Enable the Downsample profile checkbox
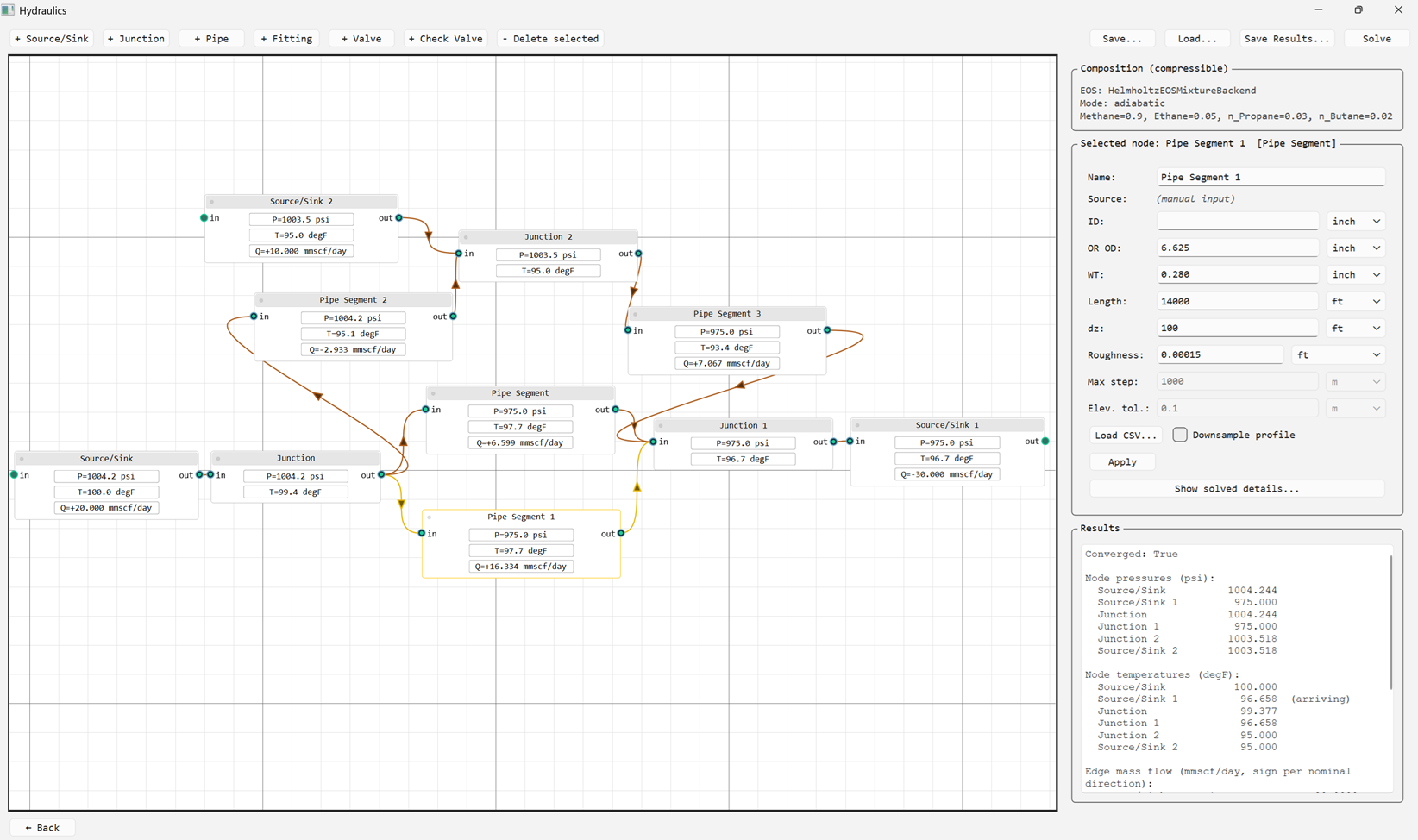Image resolution: width=1418 pixels, height=840 pixels. point(1180,435)
